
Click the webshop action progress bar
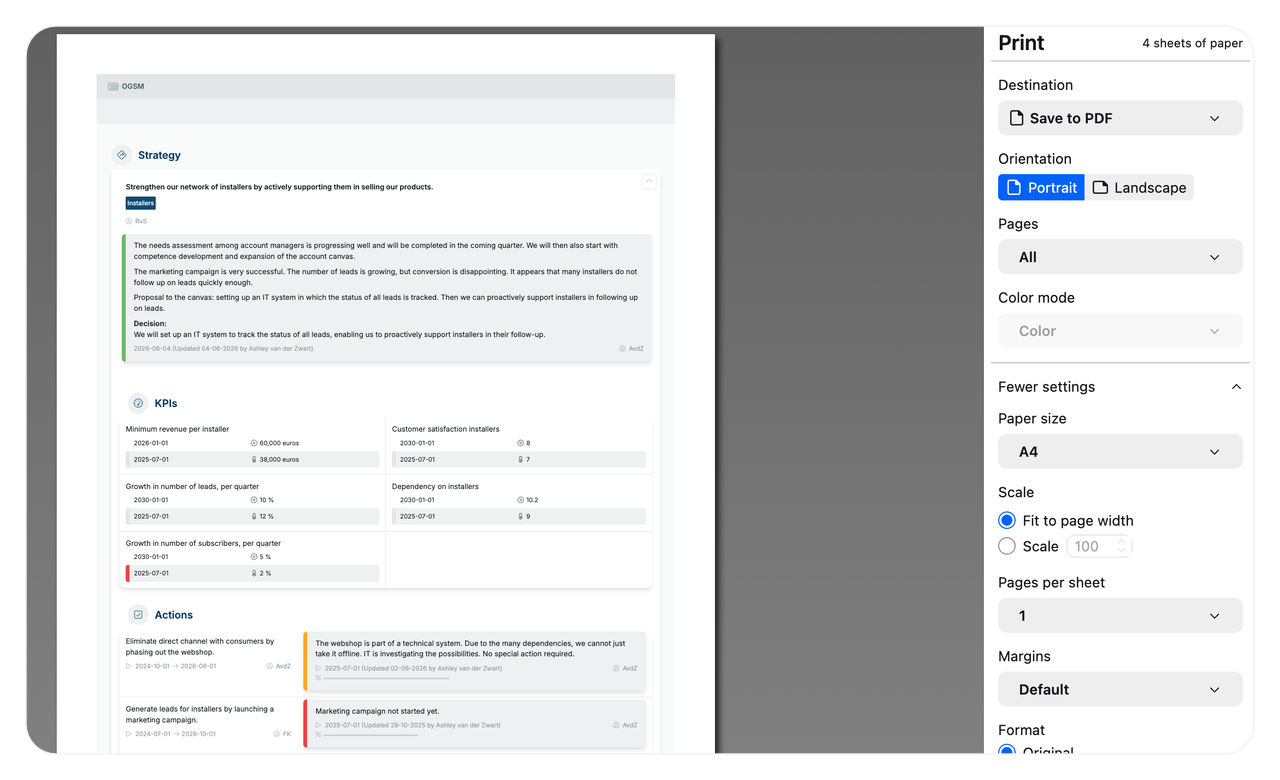(386, 678)
